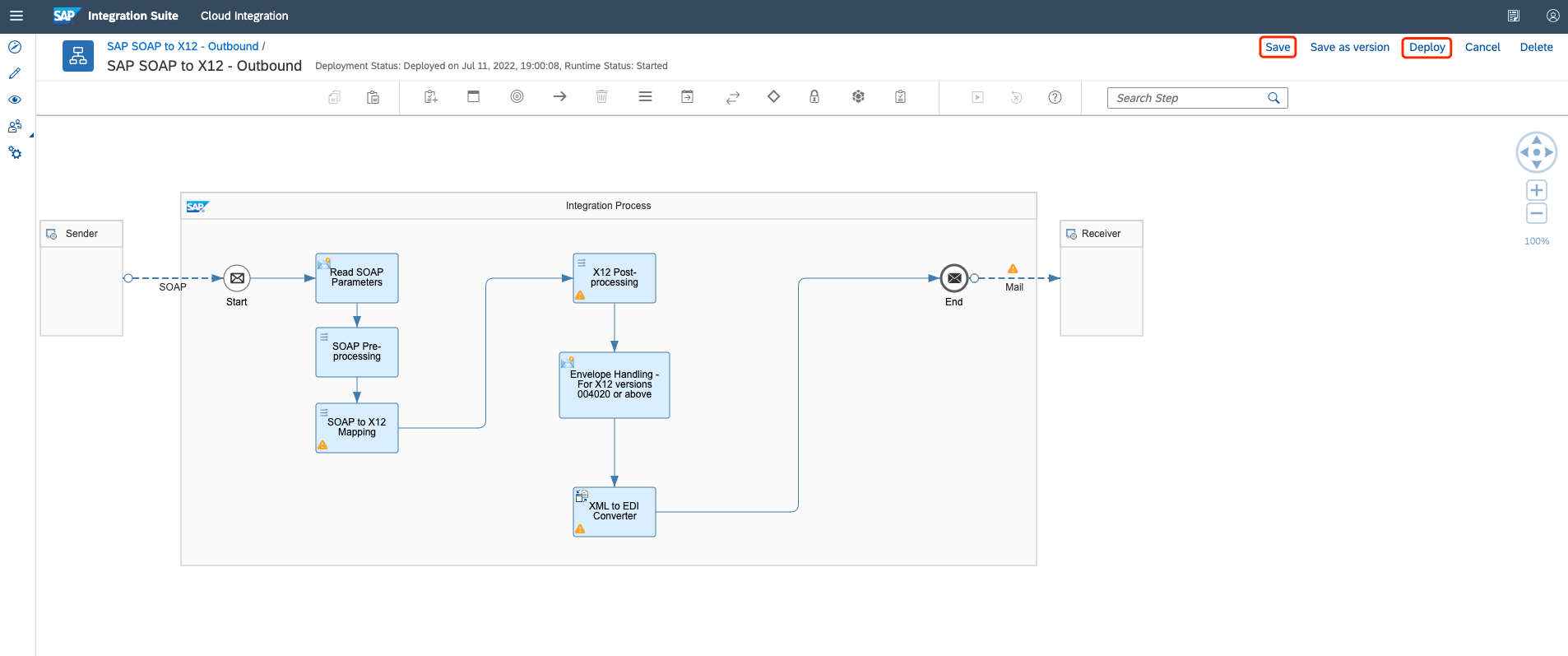Zoom out with the minus button
Screen dimensions: 1568x656
click(1537, 213)
